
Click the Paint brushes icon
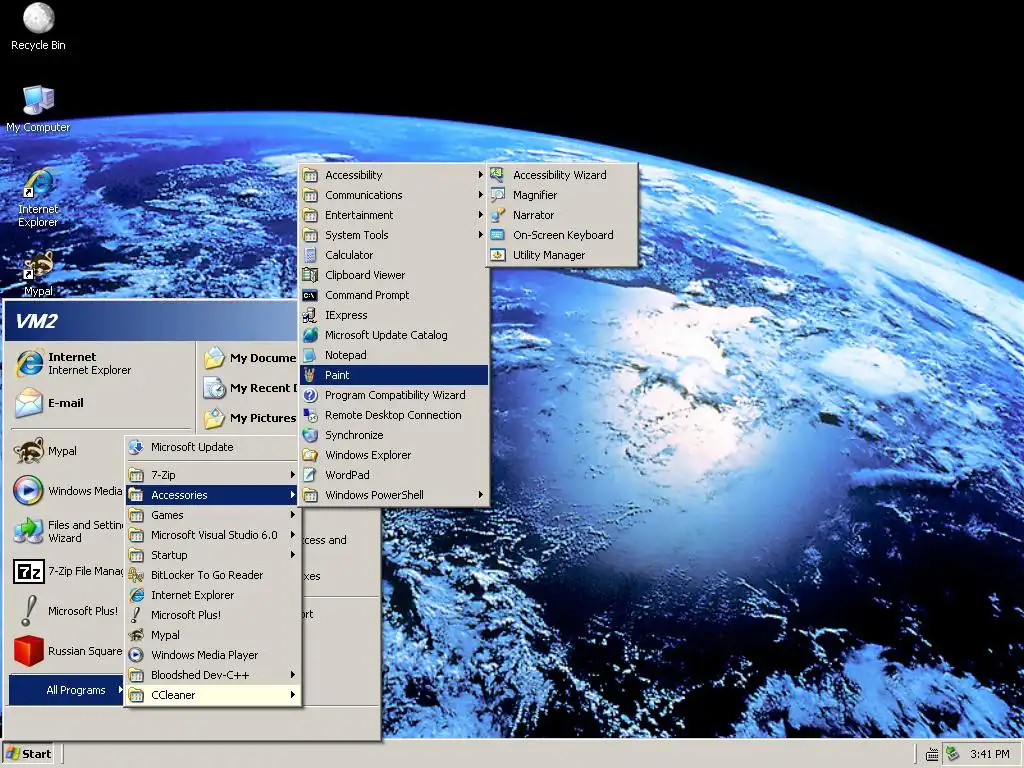click(310, 375)
